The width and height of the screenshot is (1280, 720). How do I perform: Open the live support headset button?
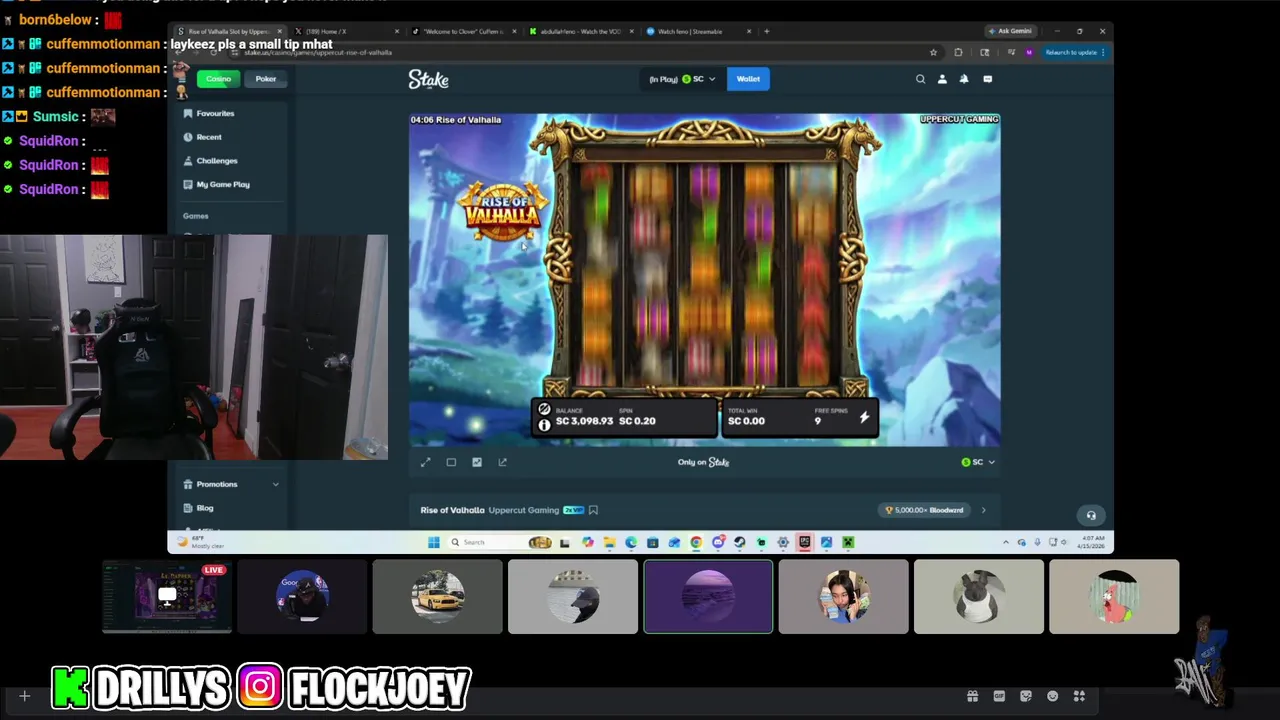click(x=1091, y=516)
